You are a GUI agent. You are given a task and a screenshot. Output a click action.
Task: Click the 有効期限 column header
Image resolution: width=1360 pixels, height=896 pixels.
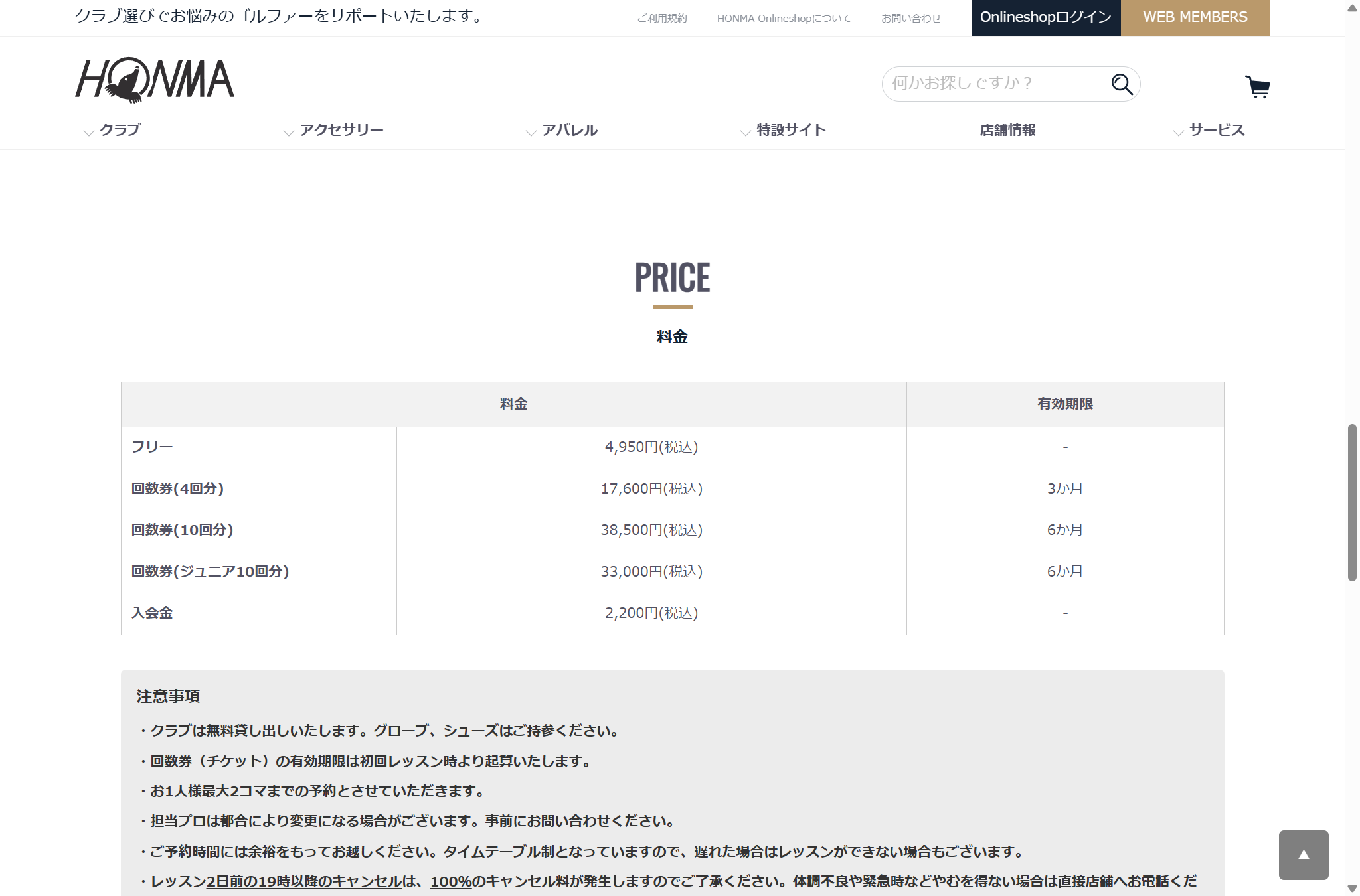1065,404
